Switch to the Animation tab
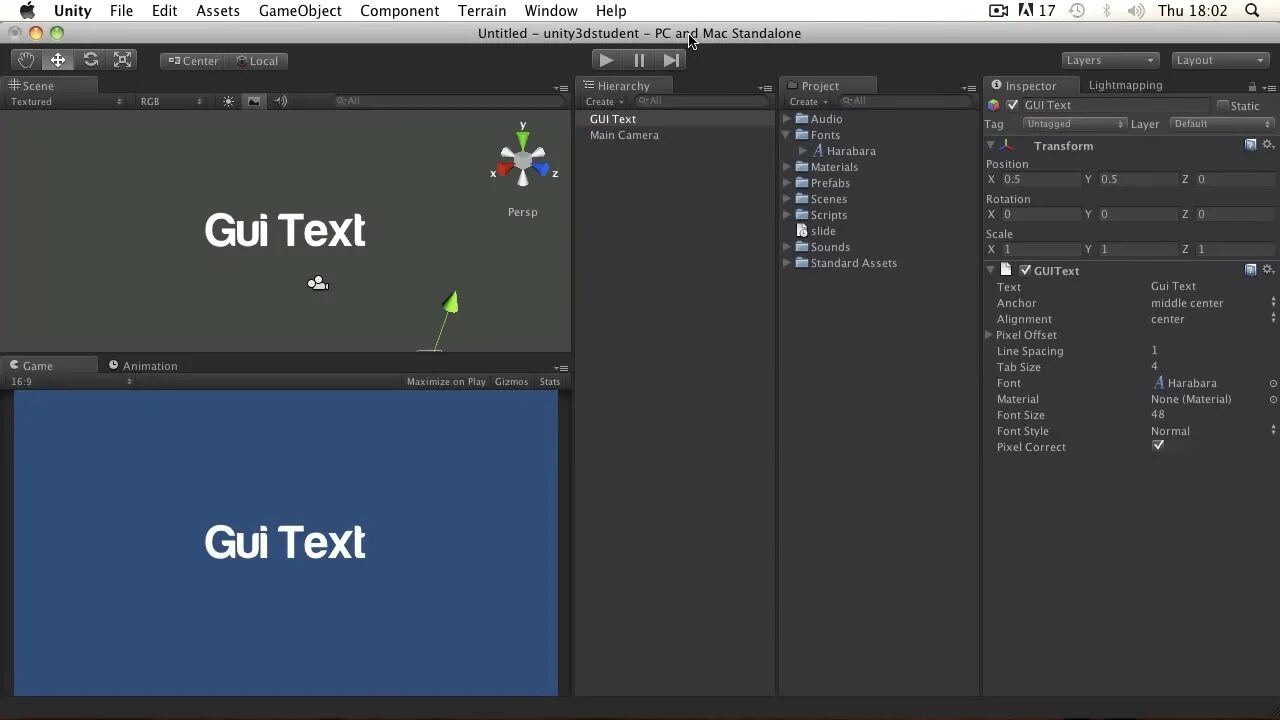The width and height of the screenshot is (1280, 720). pos(143,366)
